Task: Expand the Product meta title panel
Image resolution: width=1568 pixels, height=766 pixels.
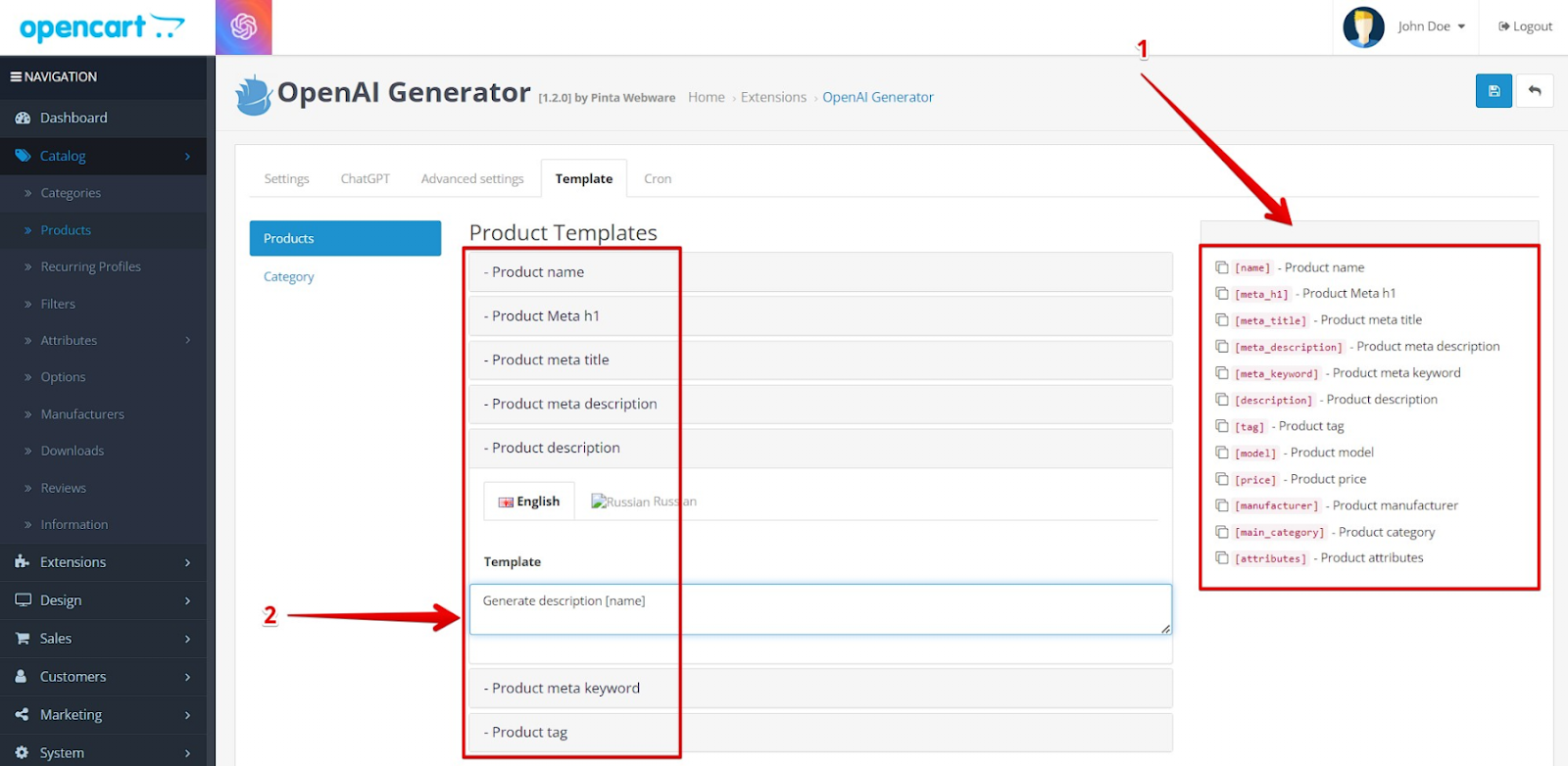Action: (x=820, y=360)
